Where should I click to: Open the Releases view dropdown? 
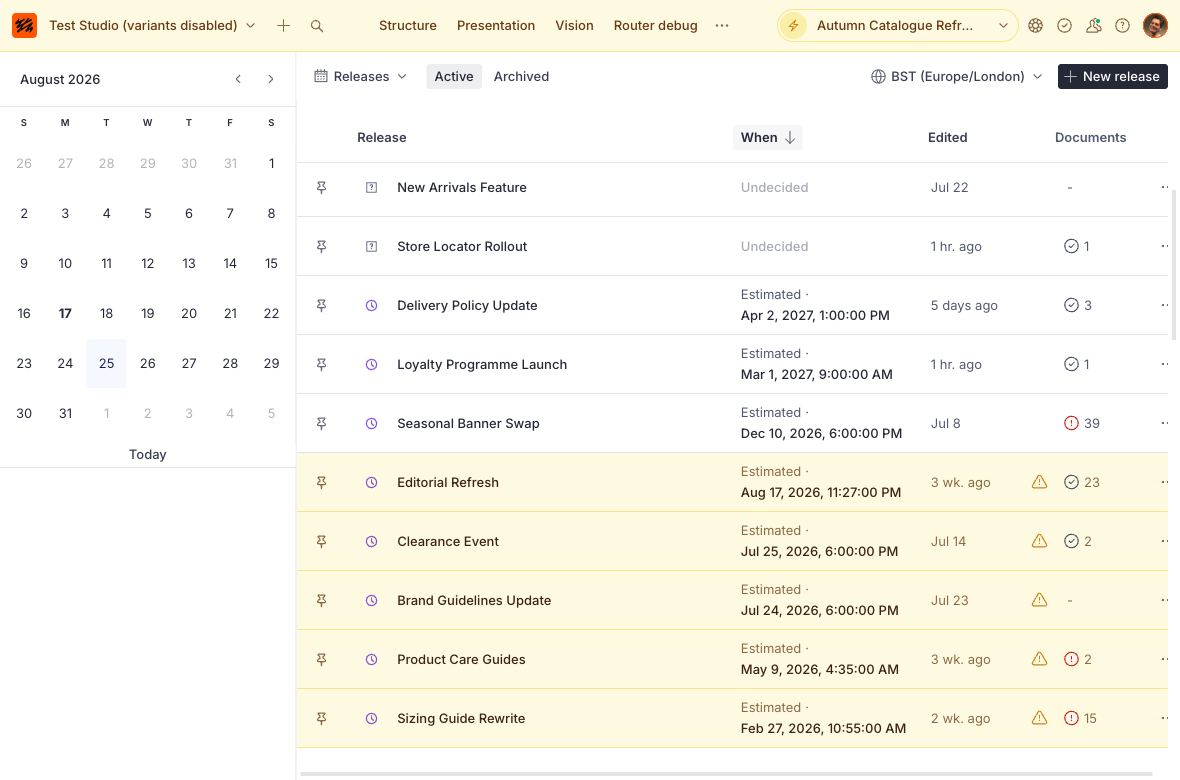[x=360, y=77]
